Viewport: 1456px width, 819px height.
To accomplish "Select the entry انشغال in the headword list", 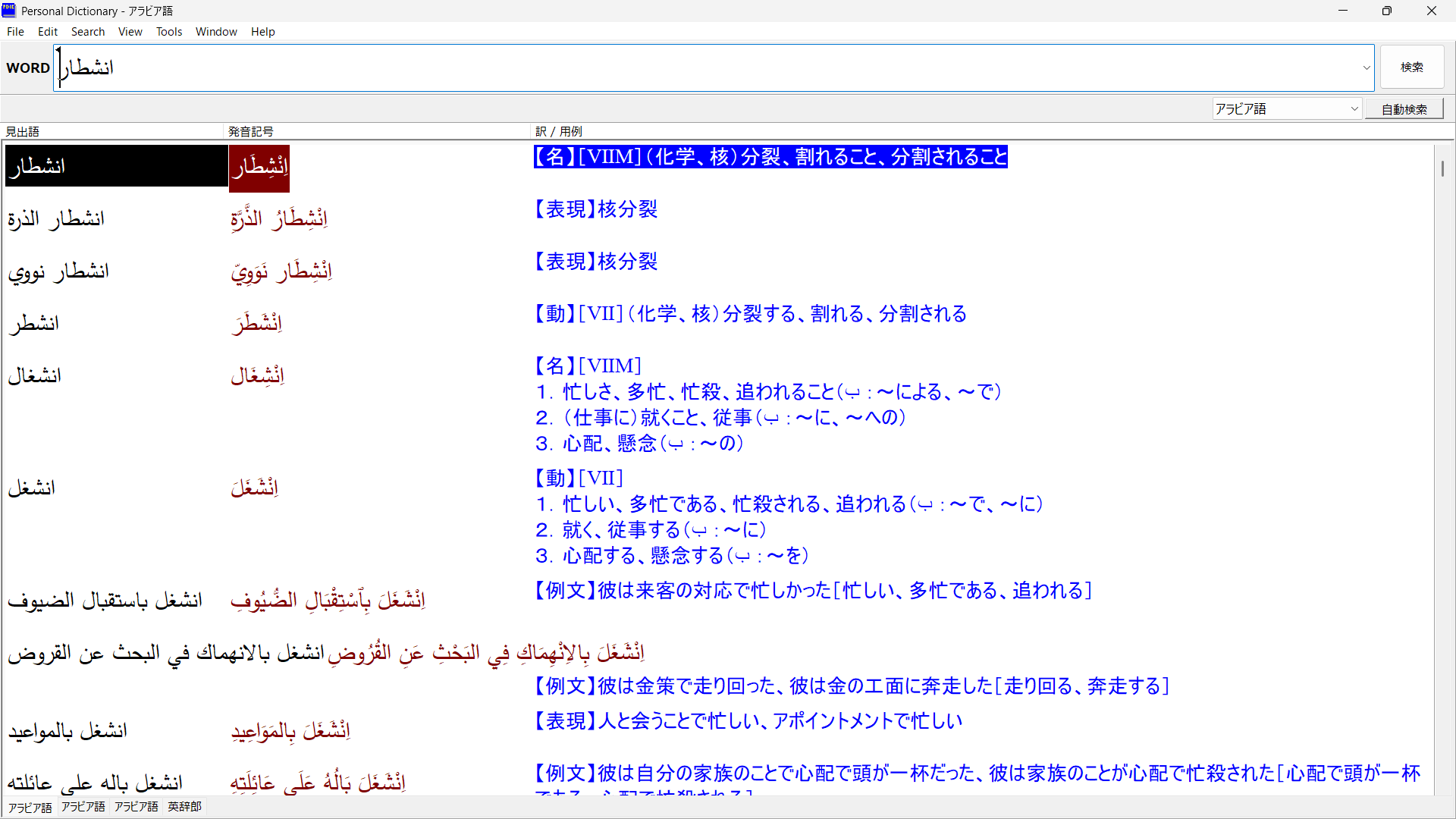I will pos(35,376).
